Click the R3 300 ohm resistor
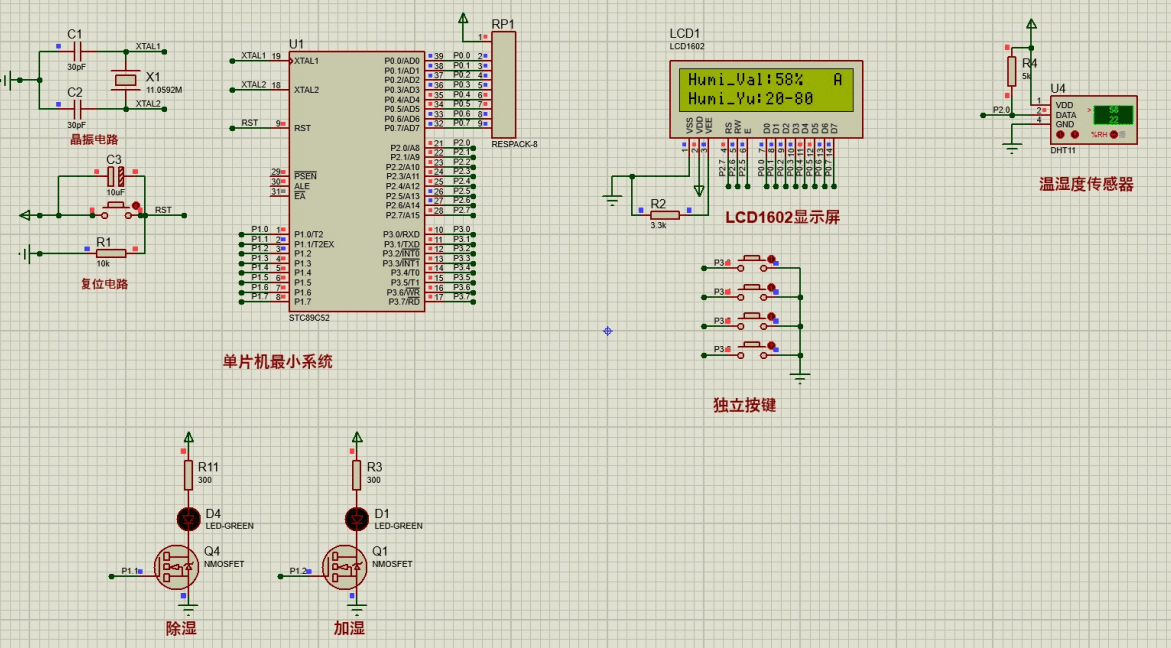Viewport: 1171px width, 648px height. [356, 474]
